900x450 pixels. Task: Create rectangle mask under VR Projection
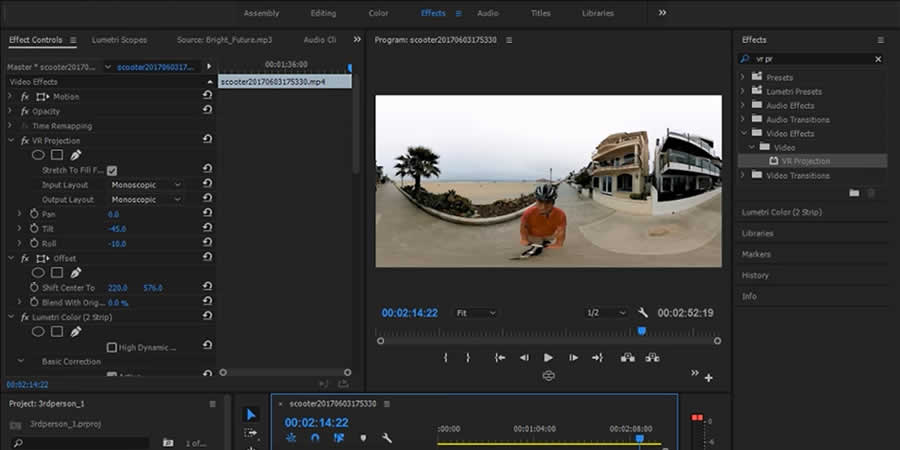point(57,155)
